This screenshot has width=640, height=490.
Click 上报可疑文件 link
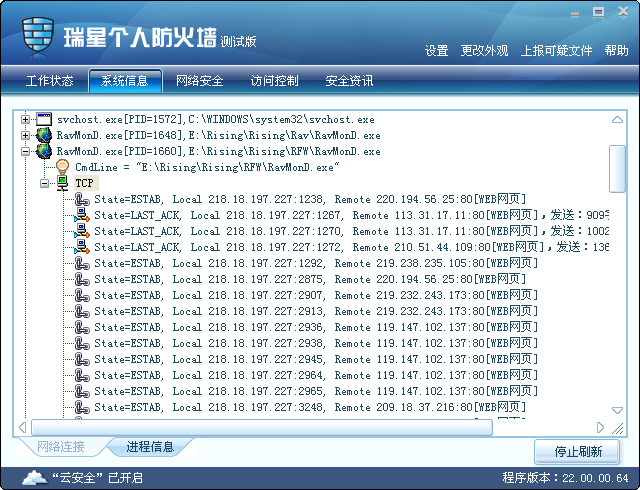(x=556, y=51)
